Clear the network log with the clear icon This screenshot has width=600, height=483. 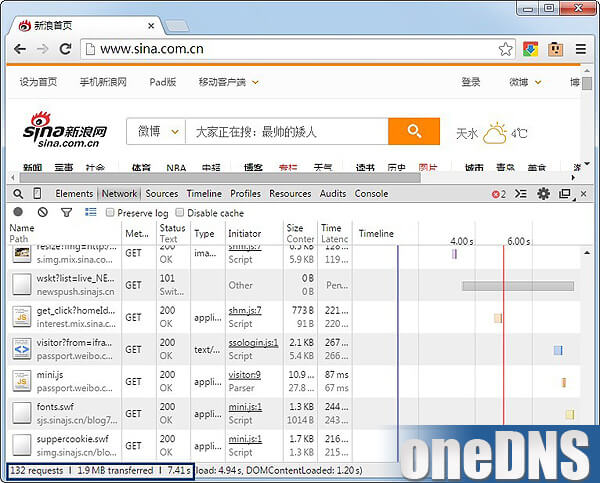pyautogui.click(x=42, y=212)
